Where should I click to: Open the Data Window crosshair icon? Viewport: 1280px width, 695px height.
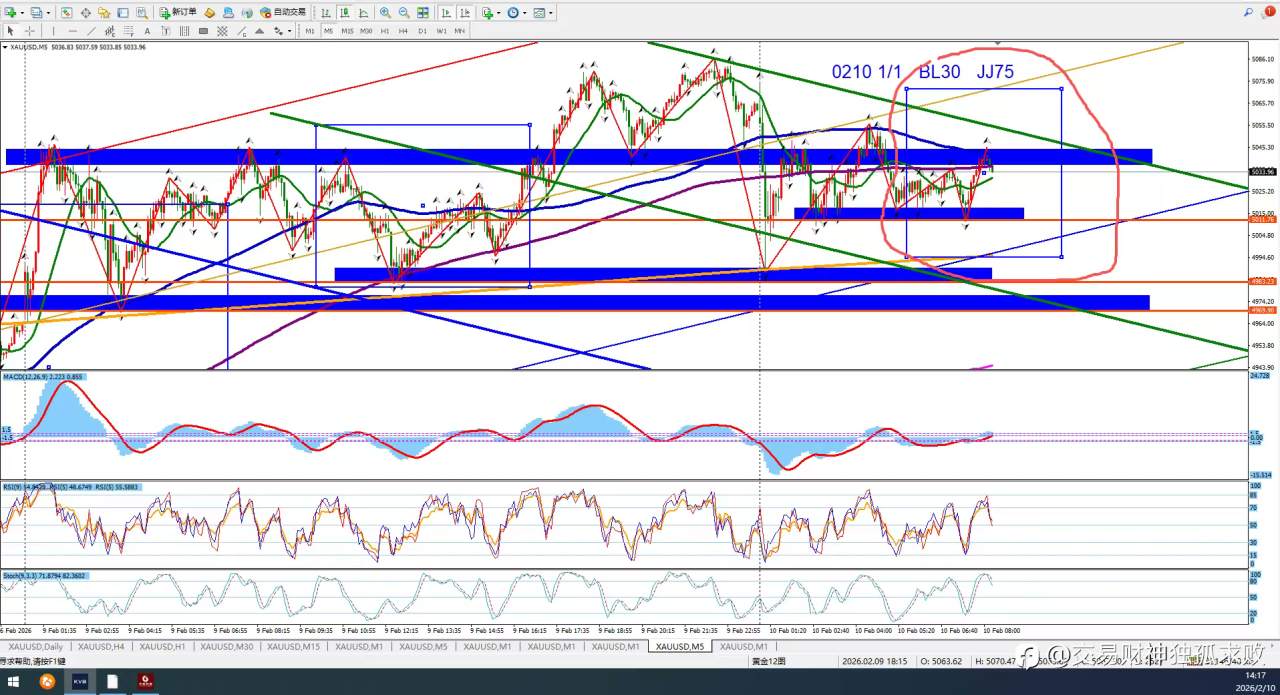pos(85,13)
